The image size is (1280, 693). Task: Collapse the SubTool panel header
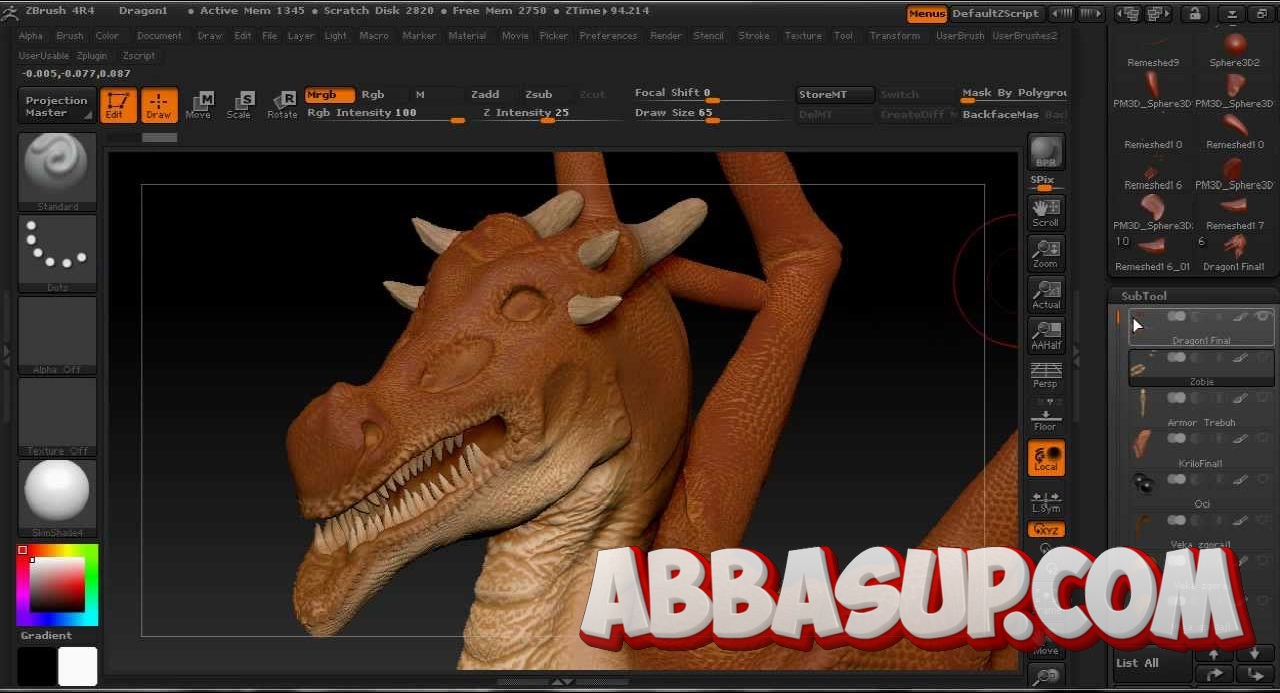(1143, 296)
